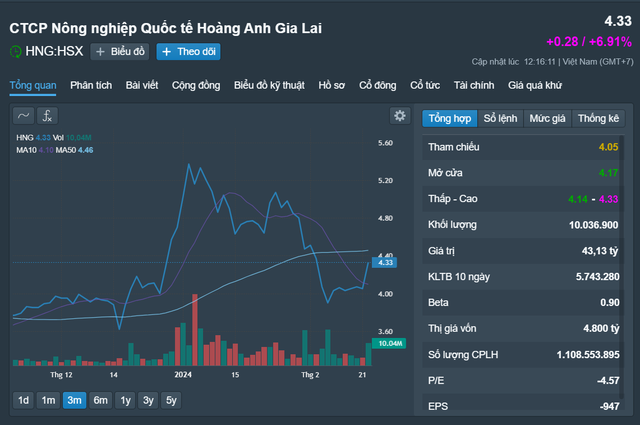Follow the stock with Theo dõi button
The image size is (640, 425).
point(188,52)
